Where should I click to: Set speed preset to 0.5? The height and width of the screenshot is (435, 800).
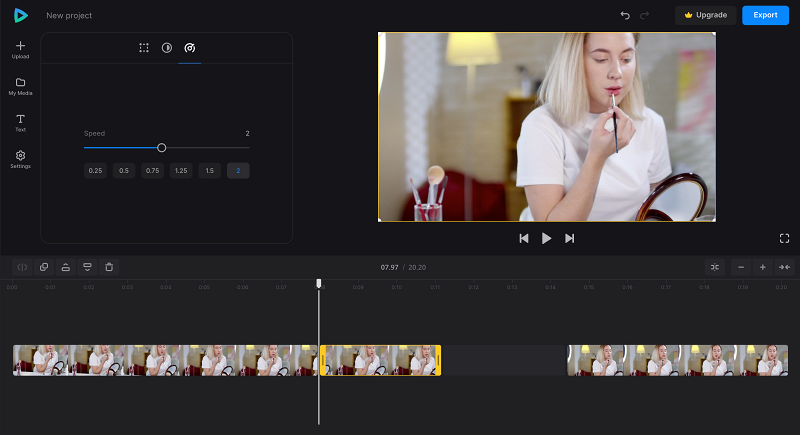(124, 171)
